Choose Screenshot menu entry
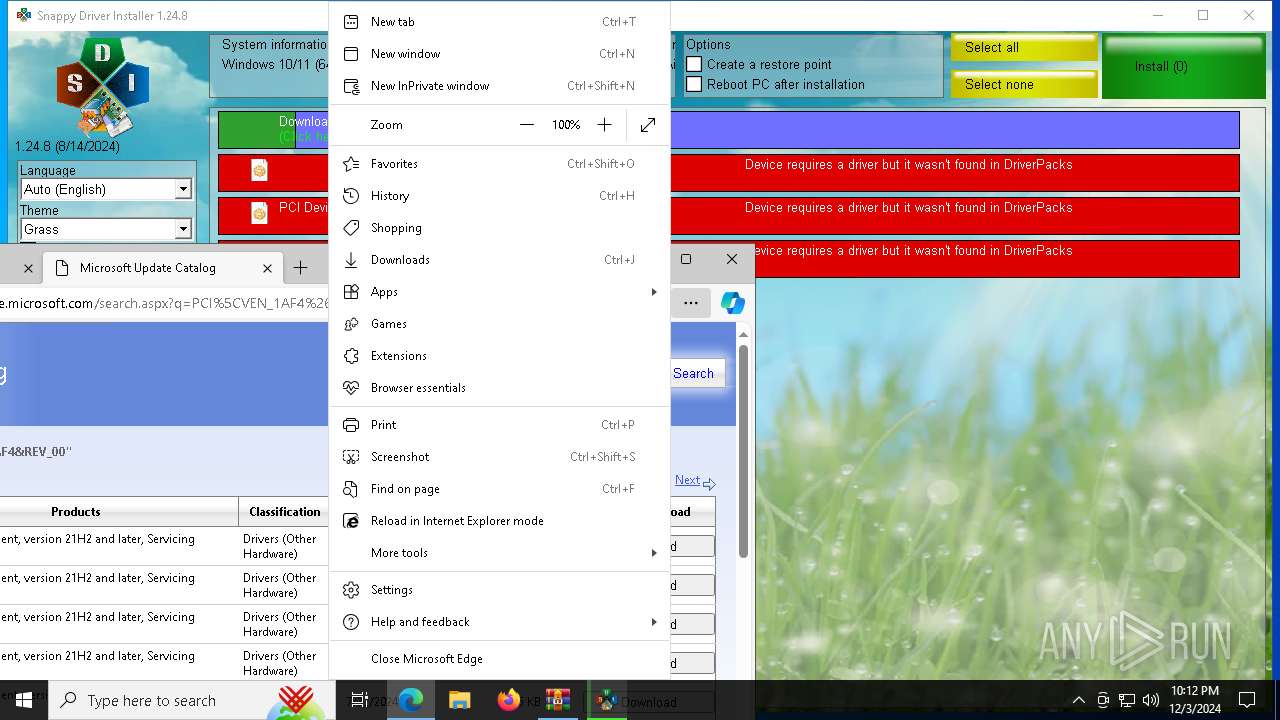 499,457
